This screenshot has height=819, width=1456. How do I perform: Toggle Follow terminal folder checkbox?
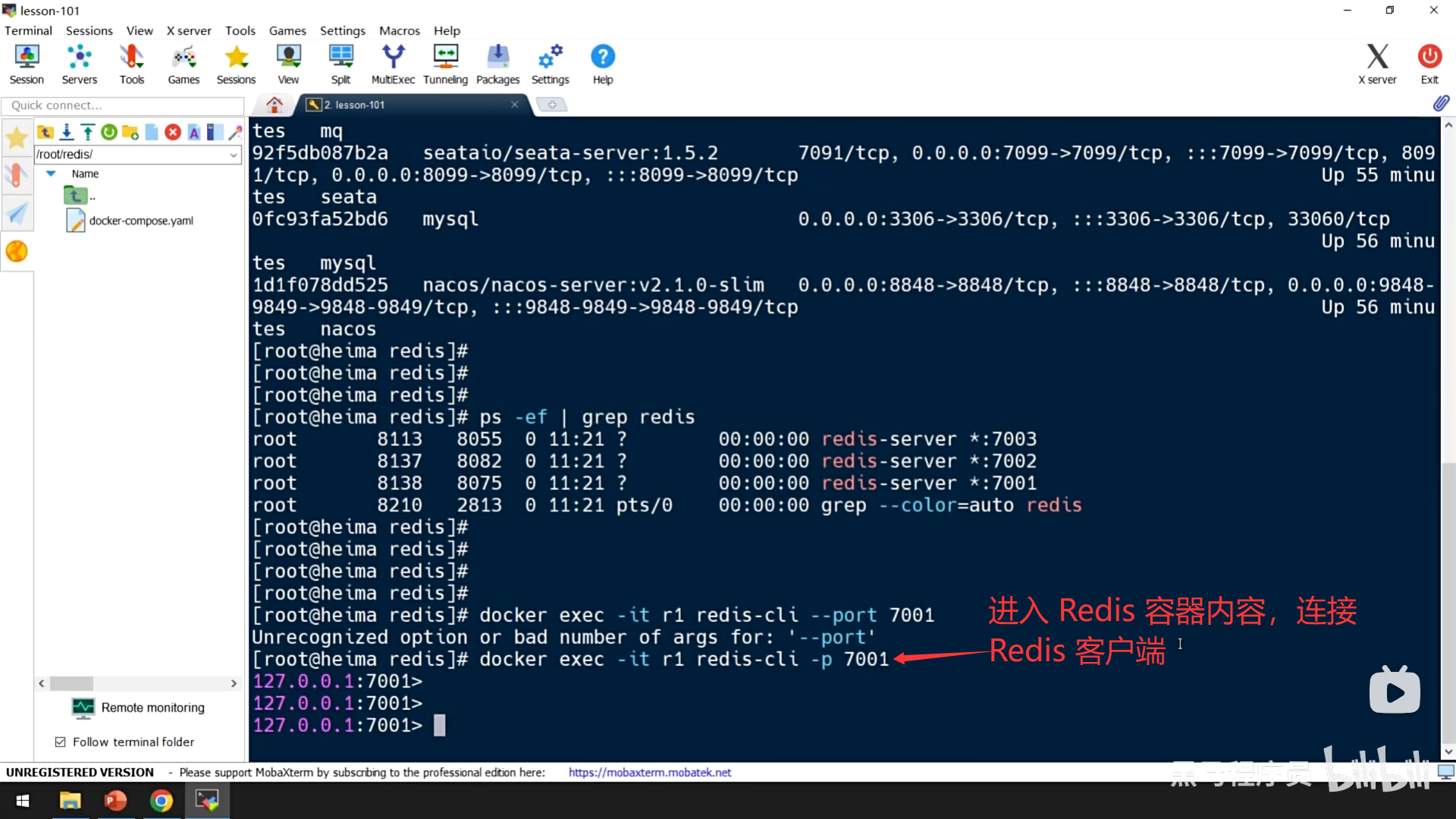click(x=61, y=742)
